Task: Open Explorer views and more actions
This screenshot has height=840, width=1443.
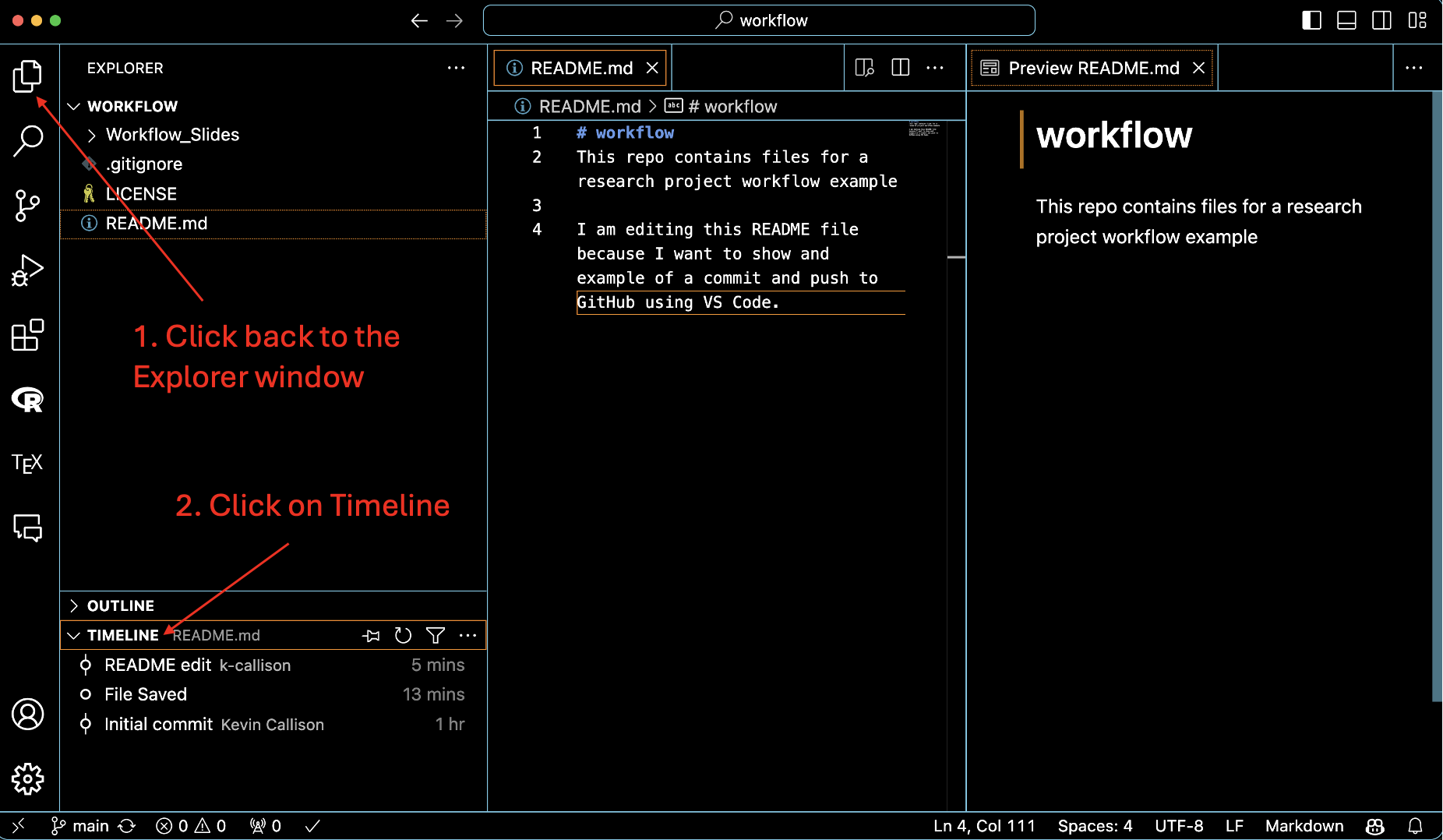Action: (x=456, y=68)
